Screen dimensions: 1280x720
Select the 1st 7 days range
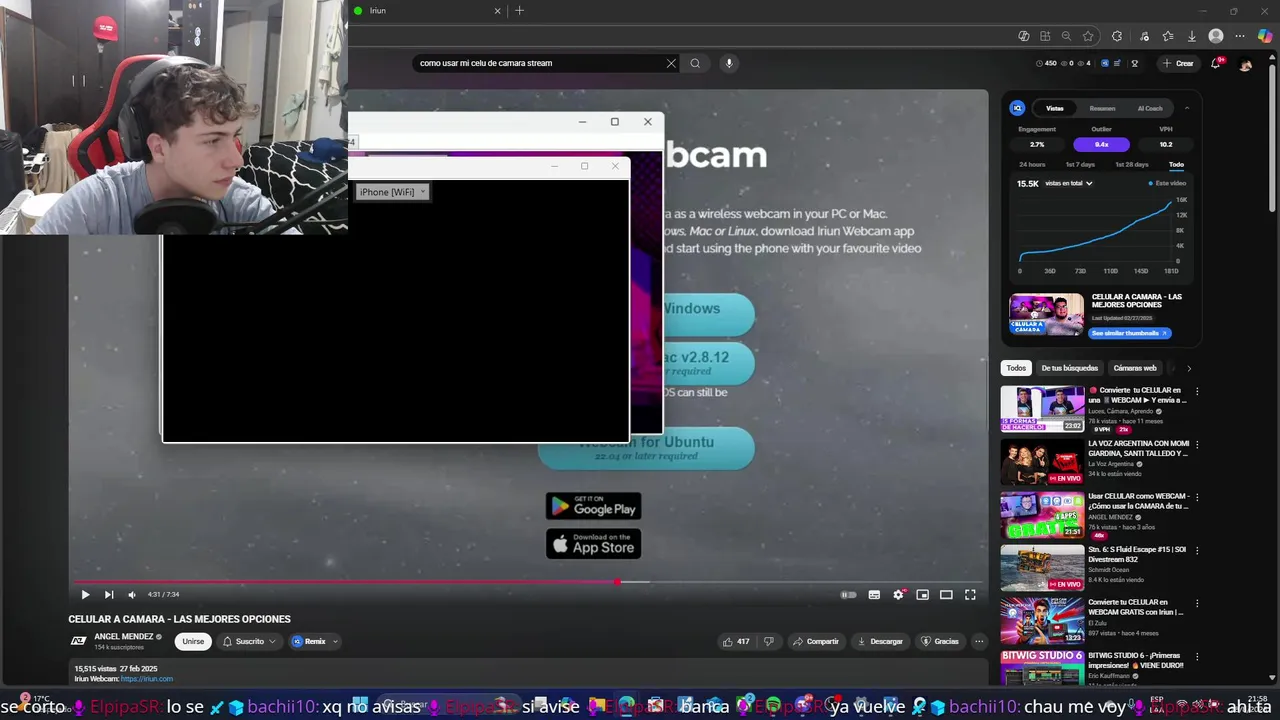[x=1080, y=164]
